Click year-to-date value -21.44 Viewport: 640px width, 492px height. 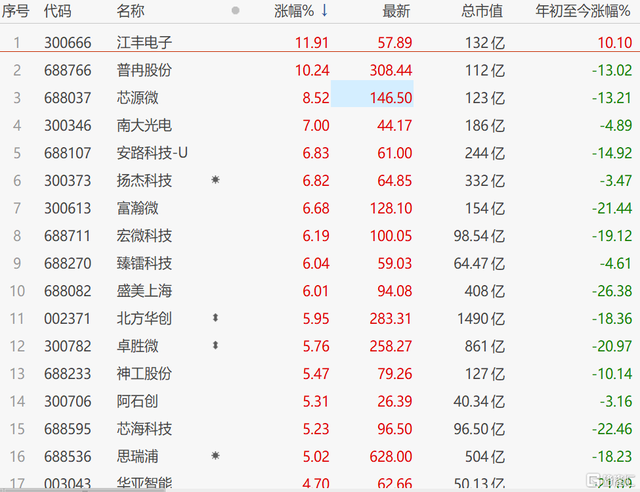tap(612, 208)
